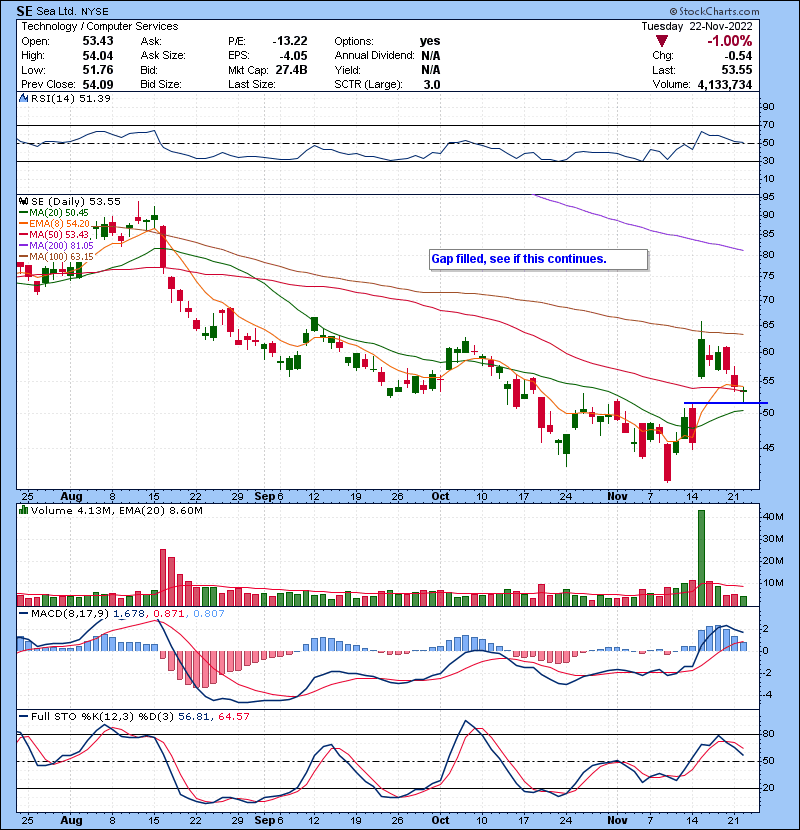Click the Yield label

click(x=347, y=70)
